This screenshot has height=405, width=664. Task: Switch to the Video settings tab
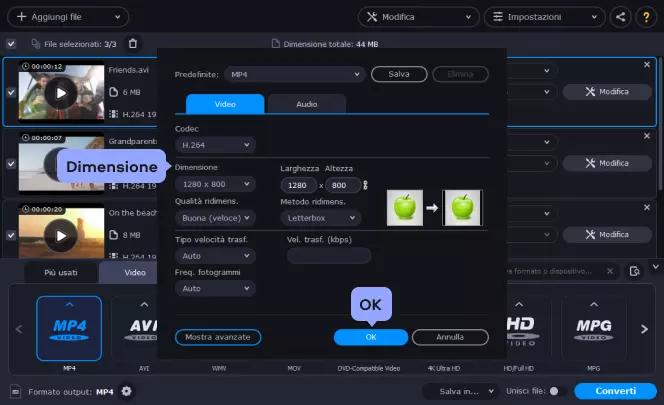[225, 104]
